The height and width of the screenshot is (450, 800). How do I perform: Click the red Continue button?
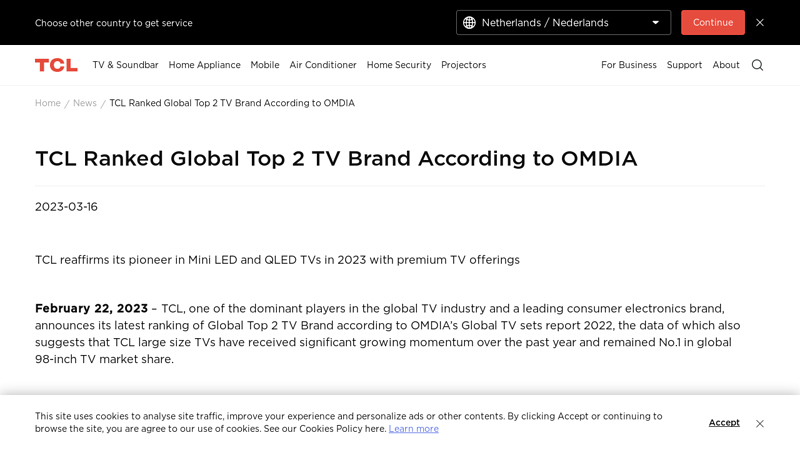coord(712,22)
